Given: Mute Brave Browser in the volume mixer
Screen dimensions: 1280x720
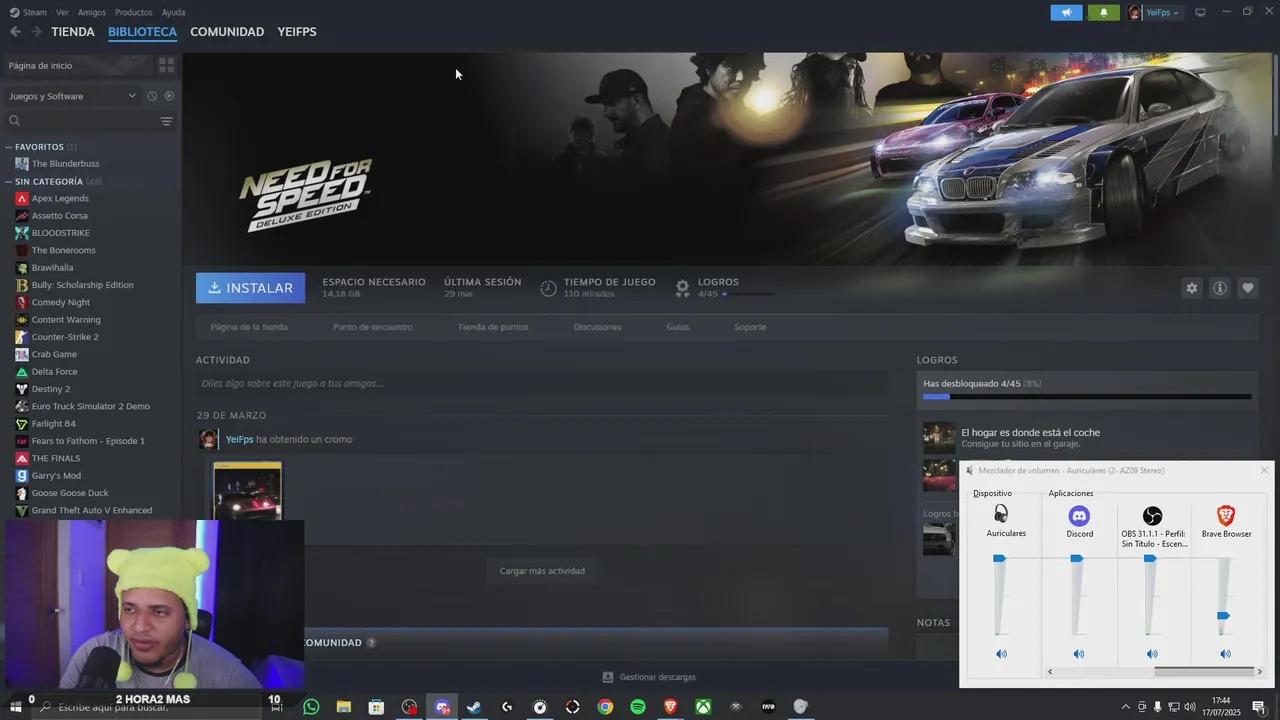Looking at the screenshot, I should [1226, 654].
